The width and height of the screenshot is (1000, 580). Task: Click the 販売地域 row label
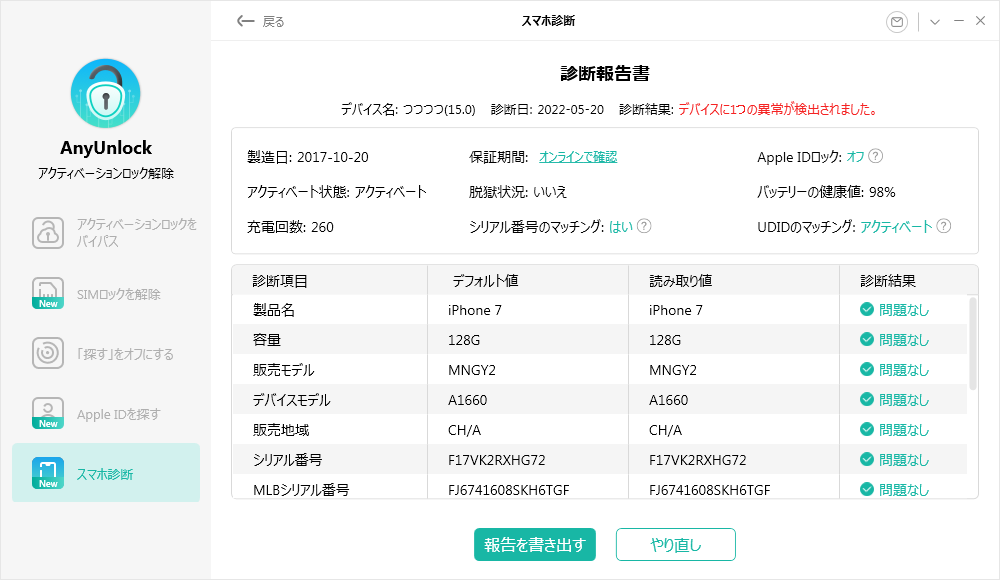pyautogui.click(x=281, y=430)
